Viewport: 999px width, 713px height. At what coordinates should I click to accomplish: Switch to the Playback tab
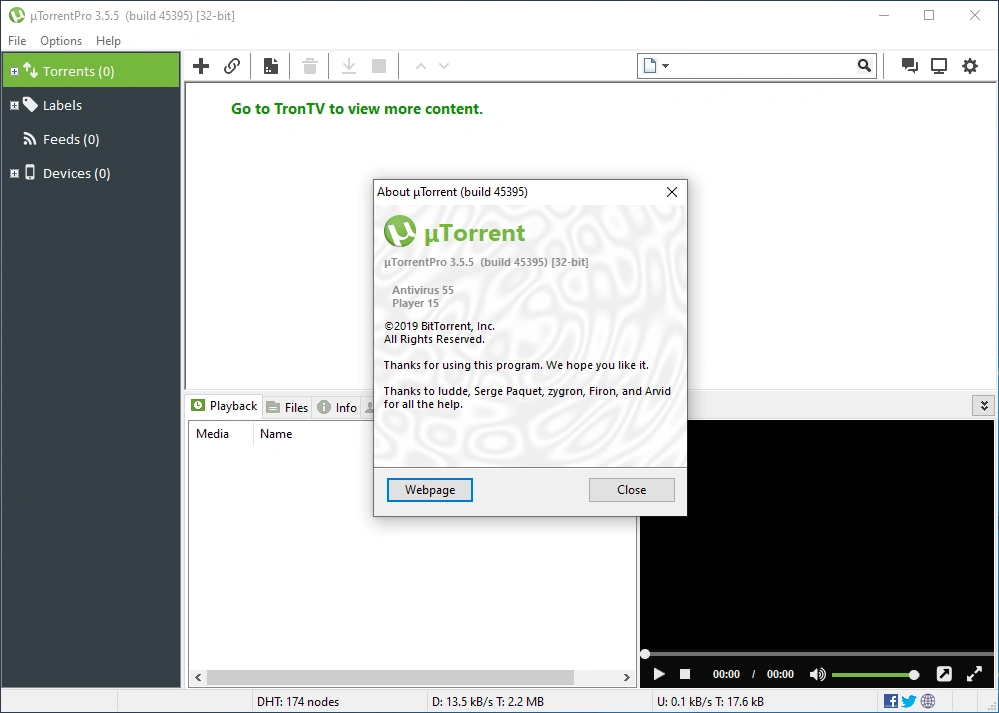pos(225,406)
